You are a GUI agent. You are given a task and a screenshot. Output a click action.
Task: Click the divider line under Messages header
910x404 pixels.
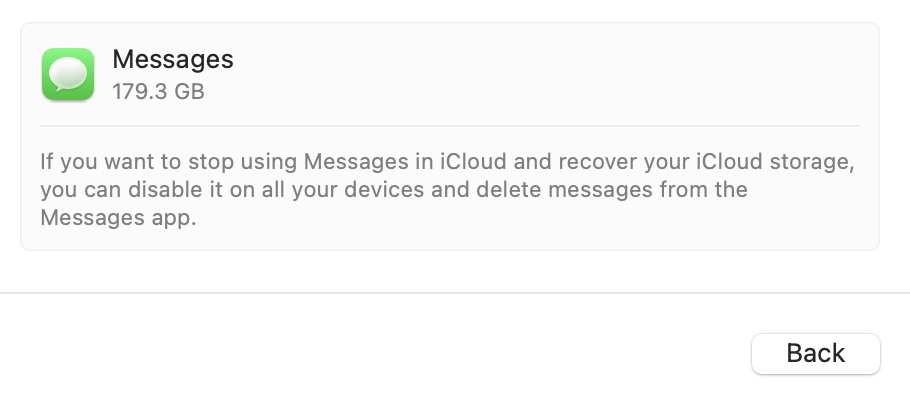coord(450,126)
